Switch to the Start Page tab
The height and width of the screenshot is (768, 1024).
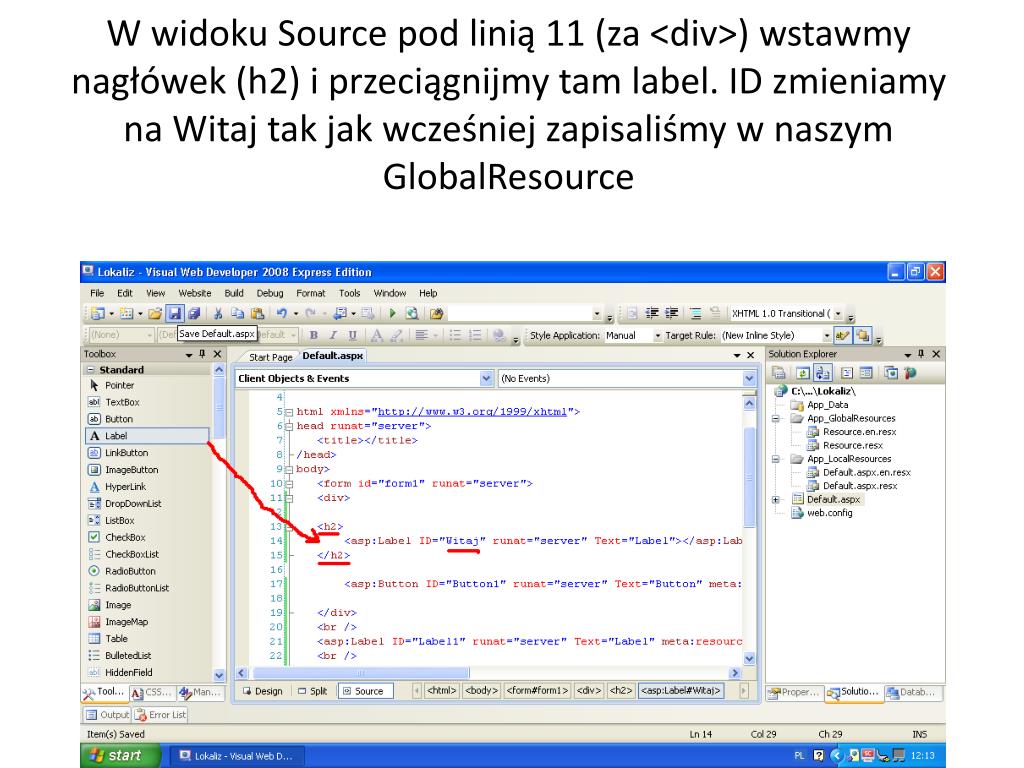click(x=270, y=357)
